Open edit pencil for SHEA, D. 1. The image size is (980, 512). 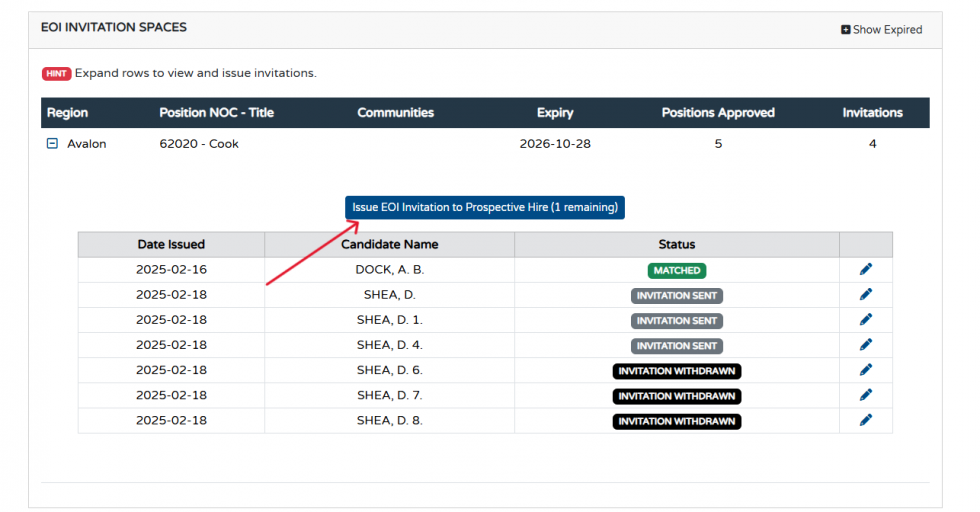click(865, 319)
